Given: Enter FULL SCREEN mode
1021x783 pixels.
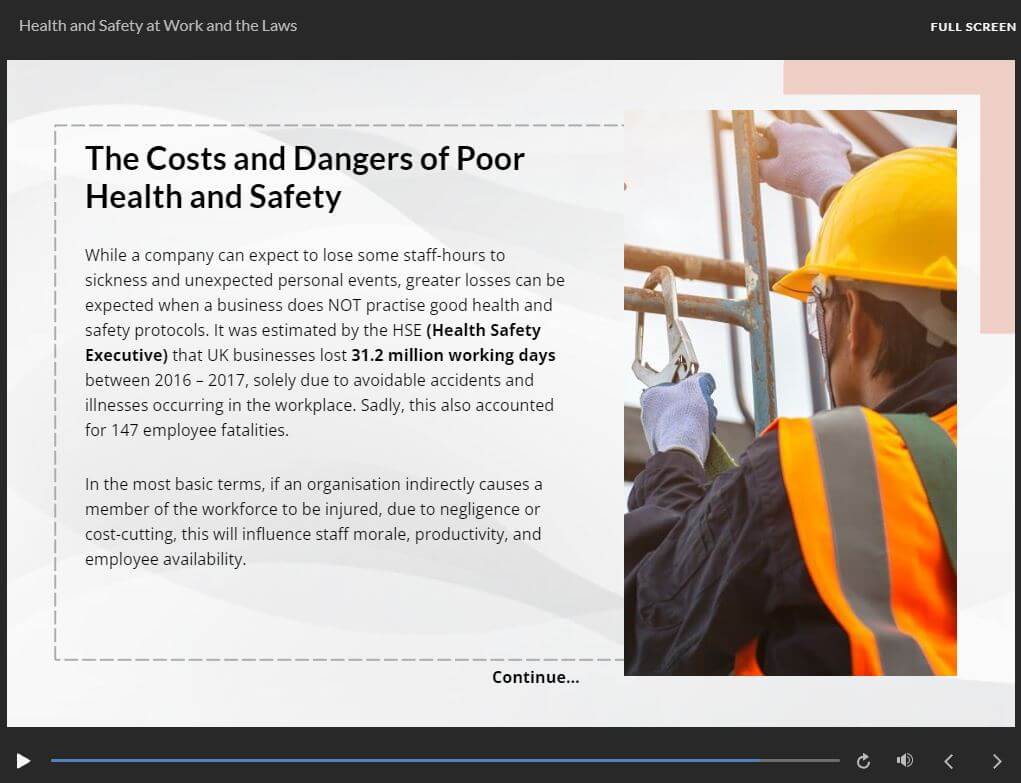Looking at the screenshot, I should 972,27.
